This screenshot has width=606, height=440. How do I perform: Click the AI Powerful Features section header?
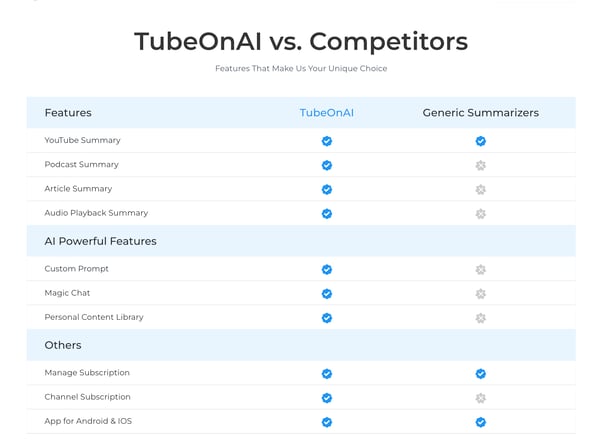100,241
